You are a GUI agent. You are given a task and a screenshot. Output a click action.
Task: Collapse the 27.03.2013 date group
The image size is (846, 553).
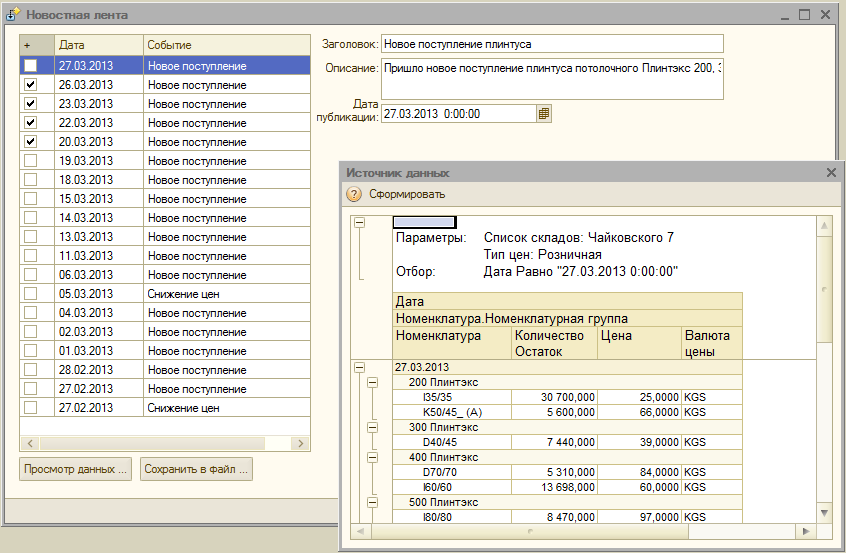360,367
